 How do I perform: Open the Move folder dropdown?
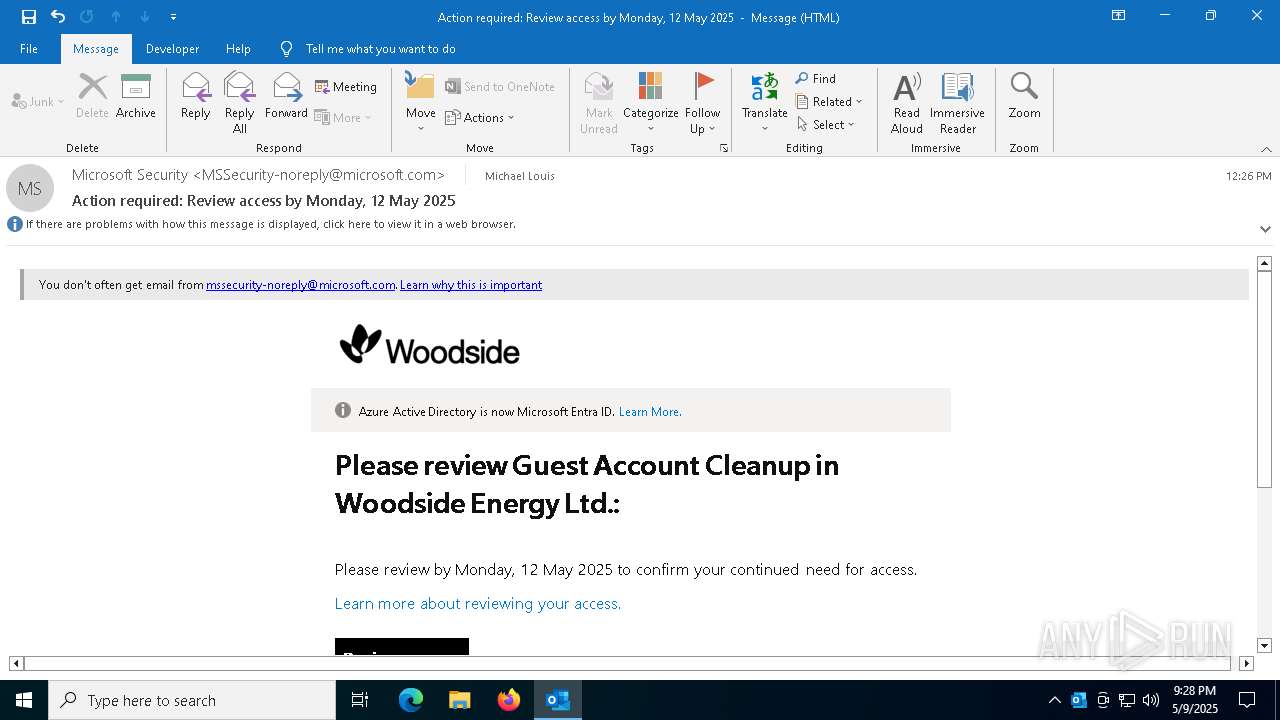coord(421,103)
